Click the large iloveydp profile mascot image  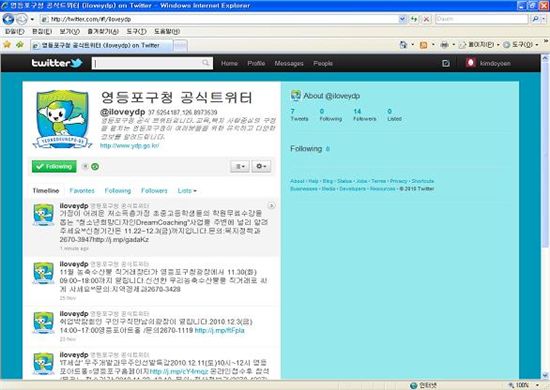[62, 119]
